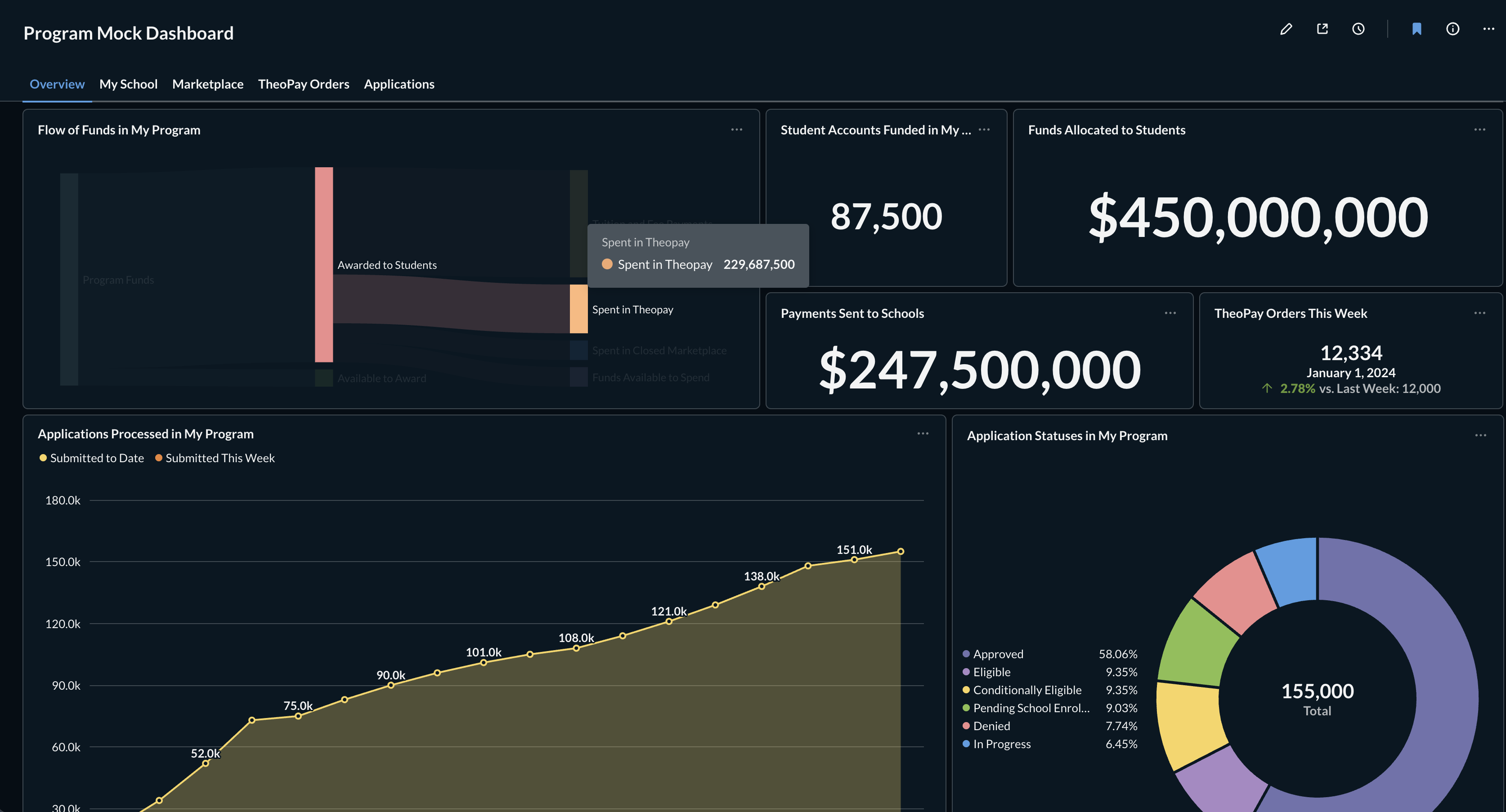Go to the Marketplace tab

(x=208, y=84)
